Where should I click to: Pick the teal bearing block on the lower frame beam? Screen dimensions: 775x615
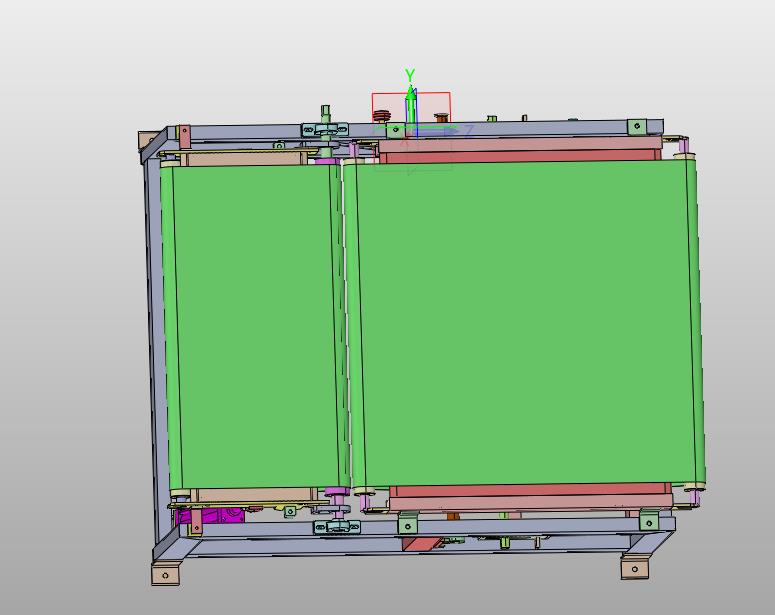(337, 527)
